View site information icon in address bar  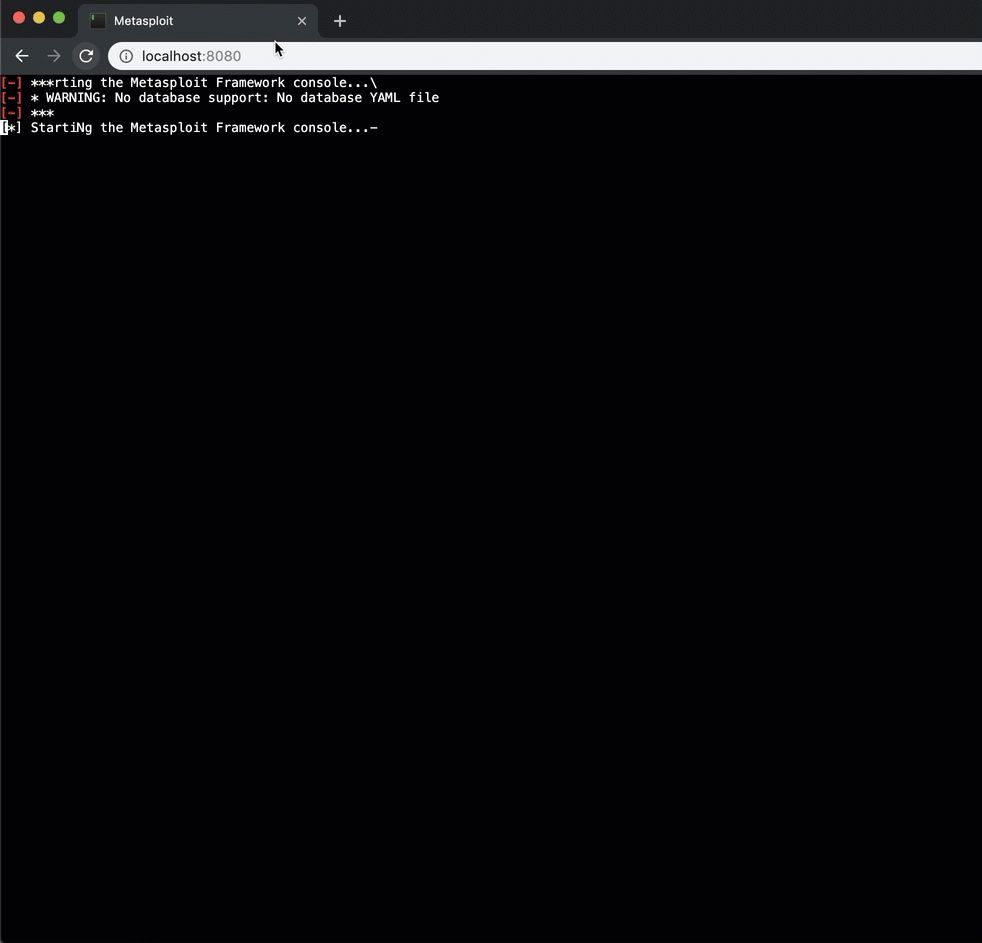(126, 56)
